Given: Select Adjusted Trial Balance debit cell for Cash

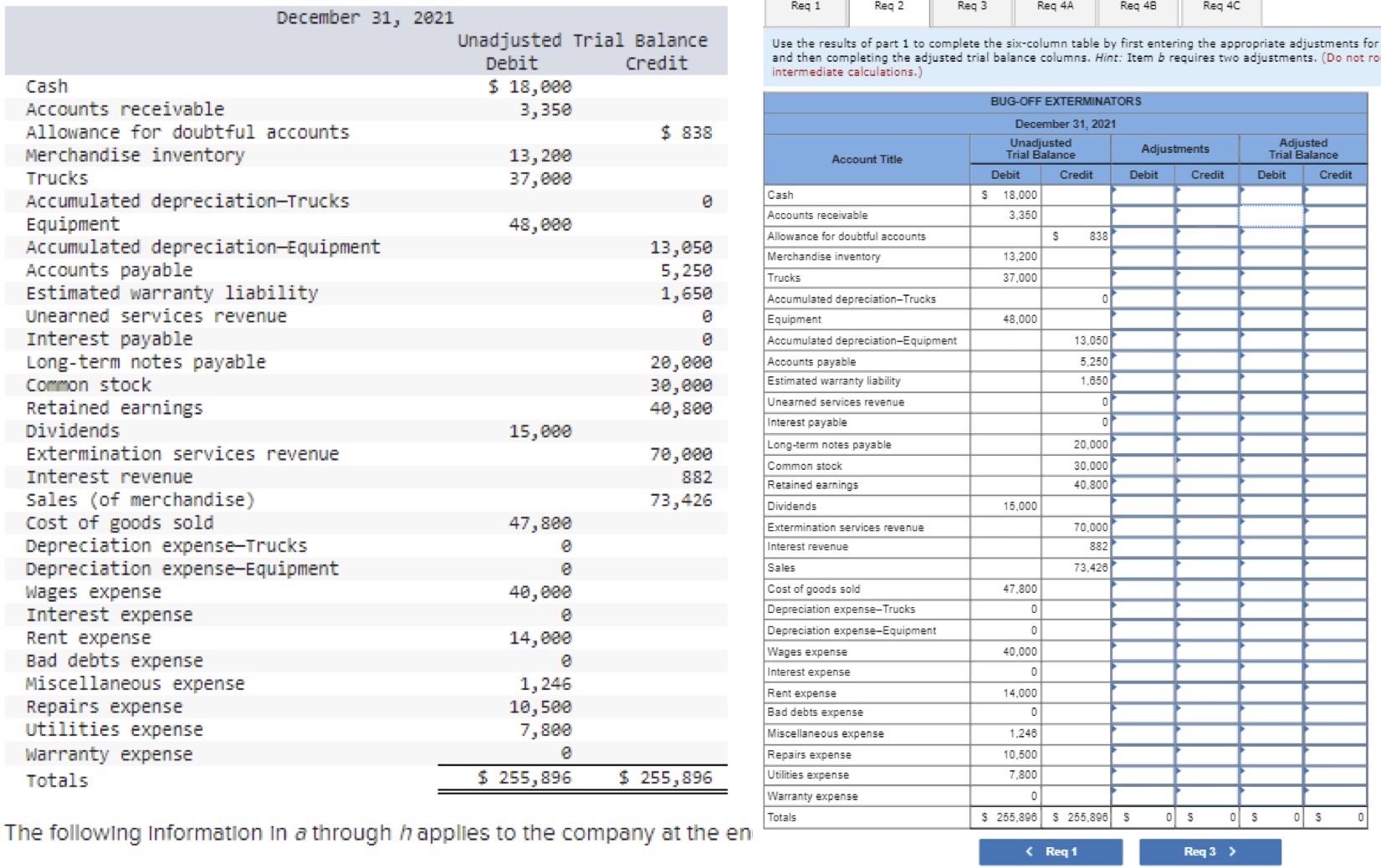Looking at the screenshot, I should tap(1271, 195).
